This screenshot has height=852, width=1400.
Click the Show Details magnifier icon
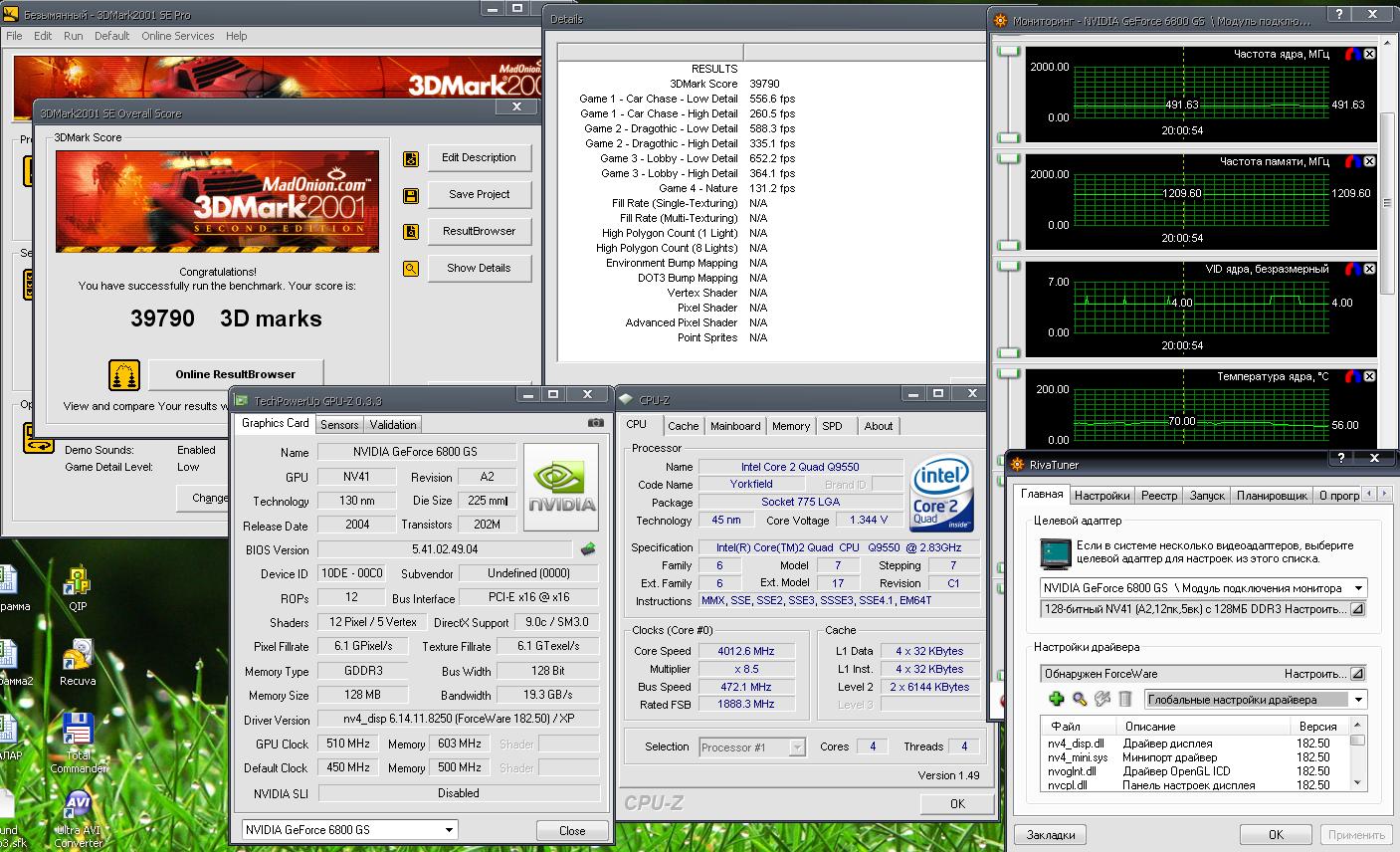tap(410, 269)
